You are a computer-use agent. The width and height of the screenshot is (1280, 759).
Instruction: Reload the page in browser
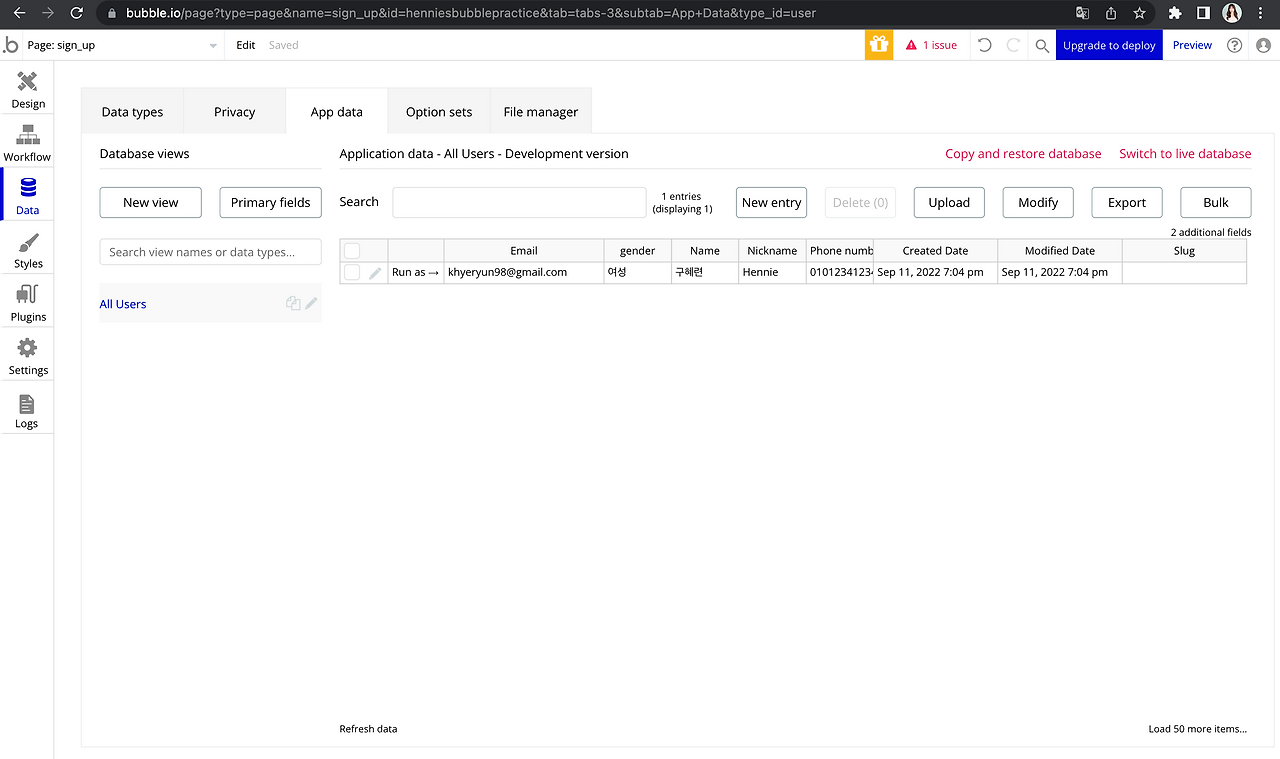click(x=77, y=13)
